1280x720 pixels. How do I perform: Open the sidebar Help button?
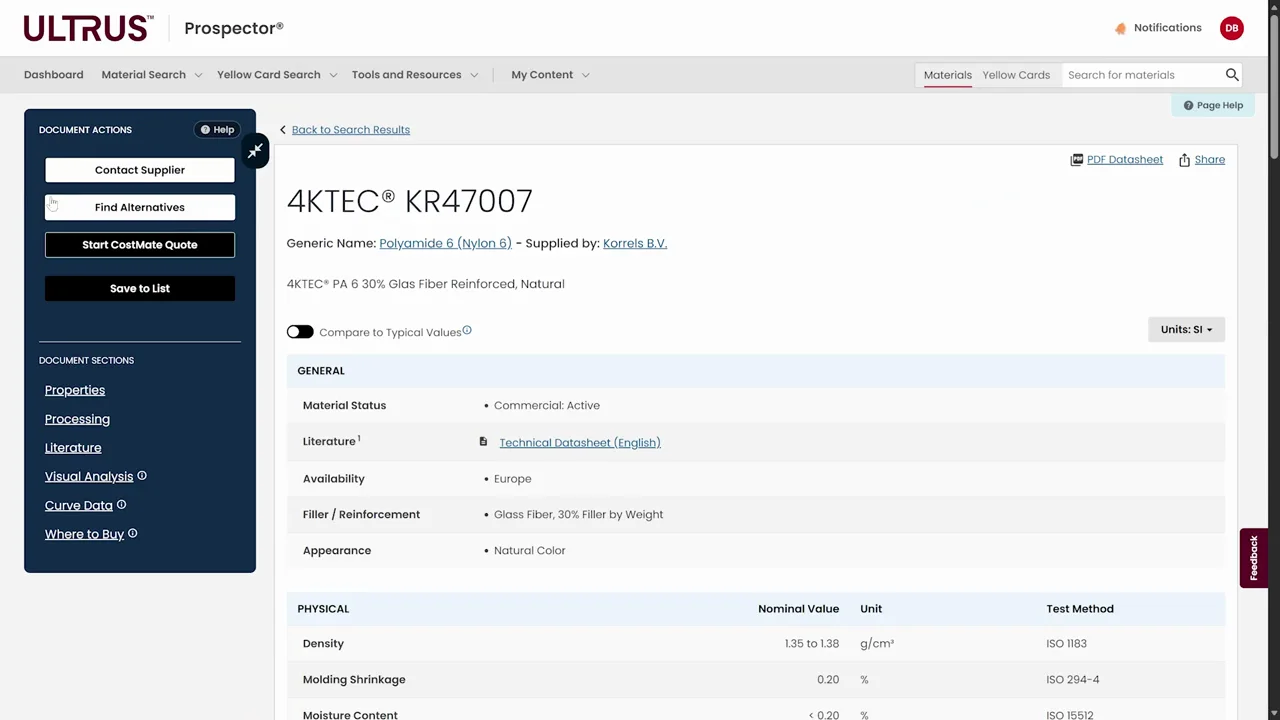[x=217, y=130]
